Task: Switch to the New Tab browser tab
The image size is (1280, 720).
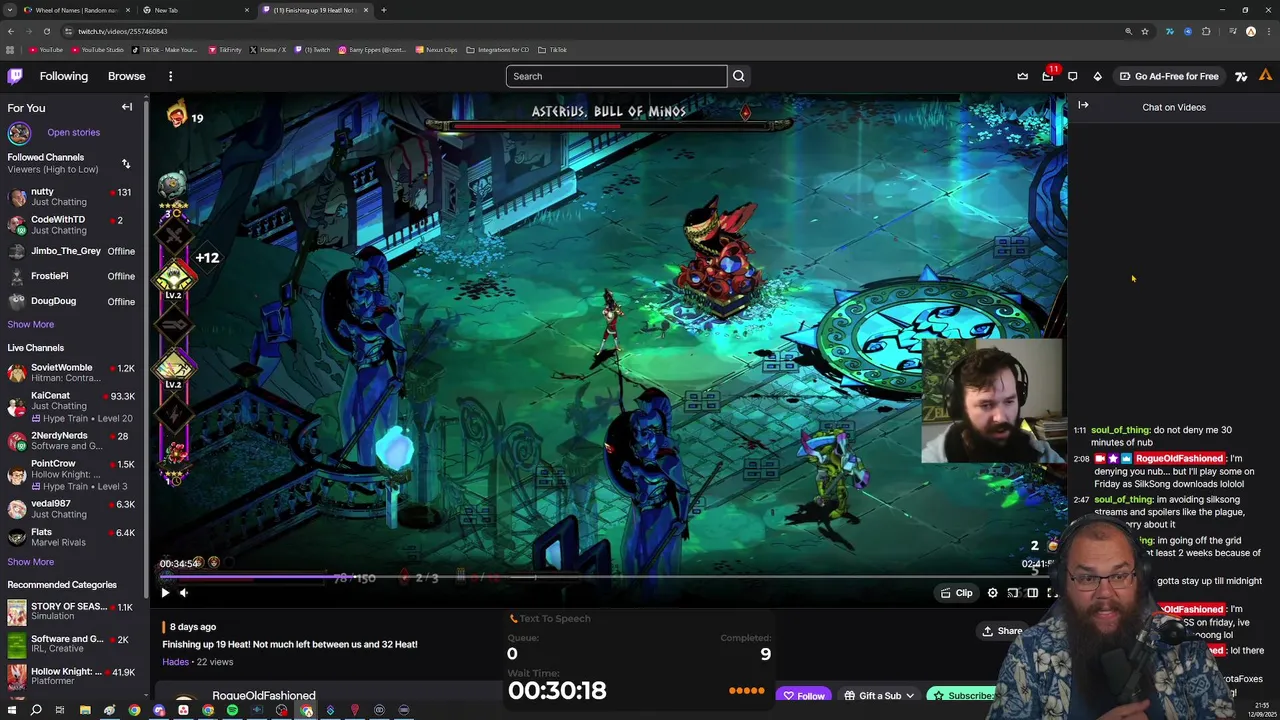Action: pyautogui.click(x=195, y=10)
